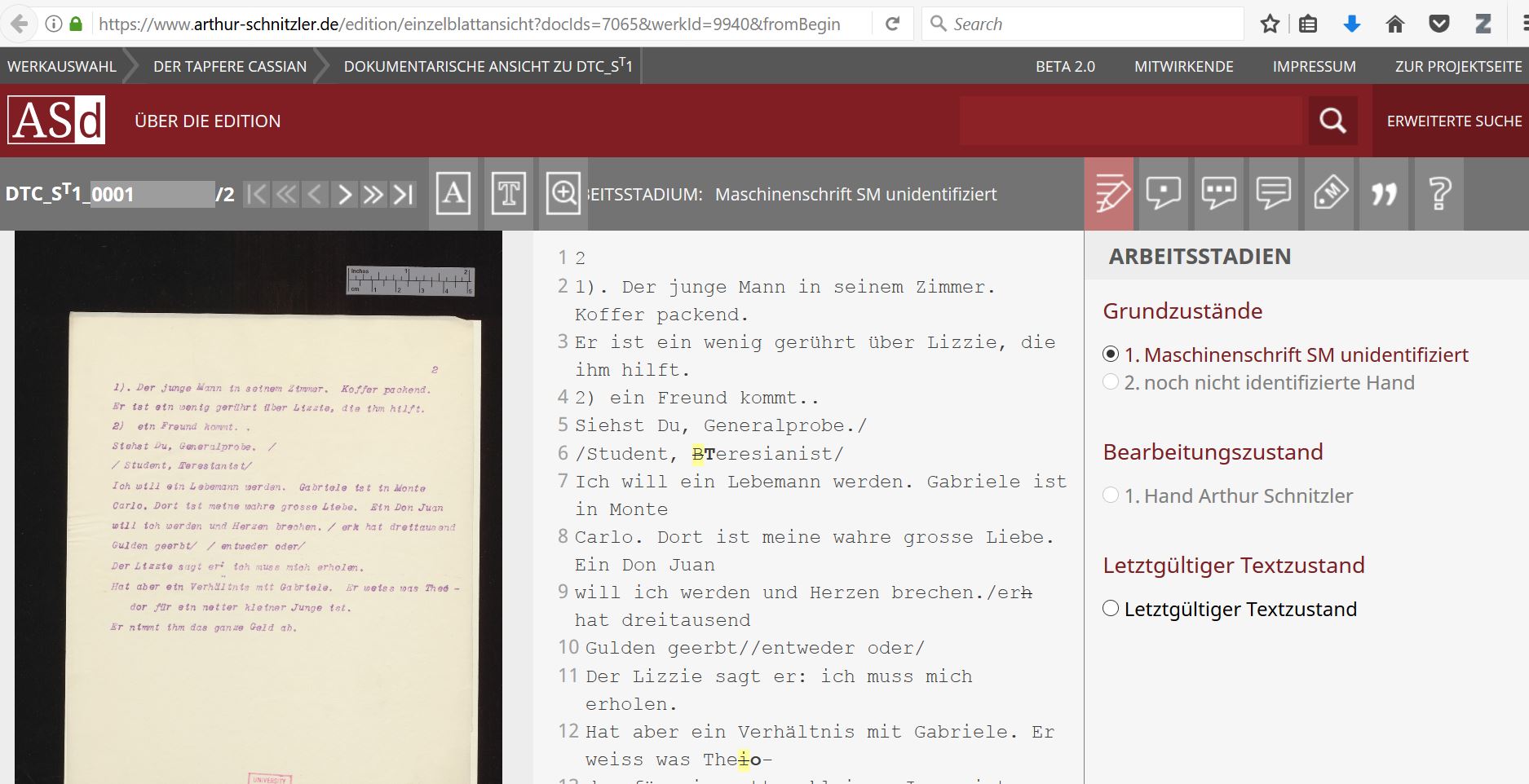This screenshot has height=784, width=1529.
Task: Click the red site search field
Action: click(1132, 121)
